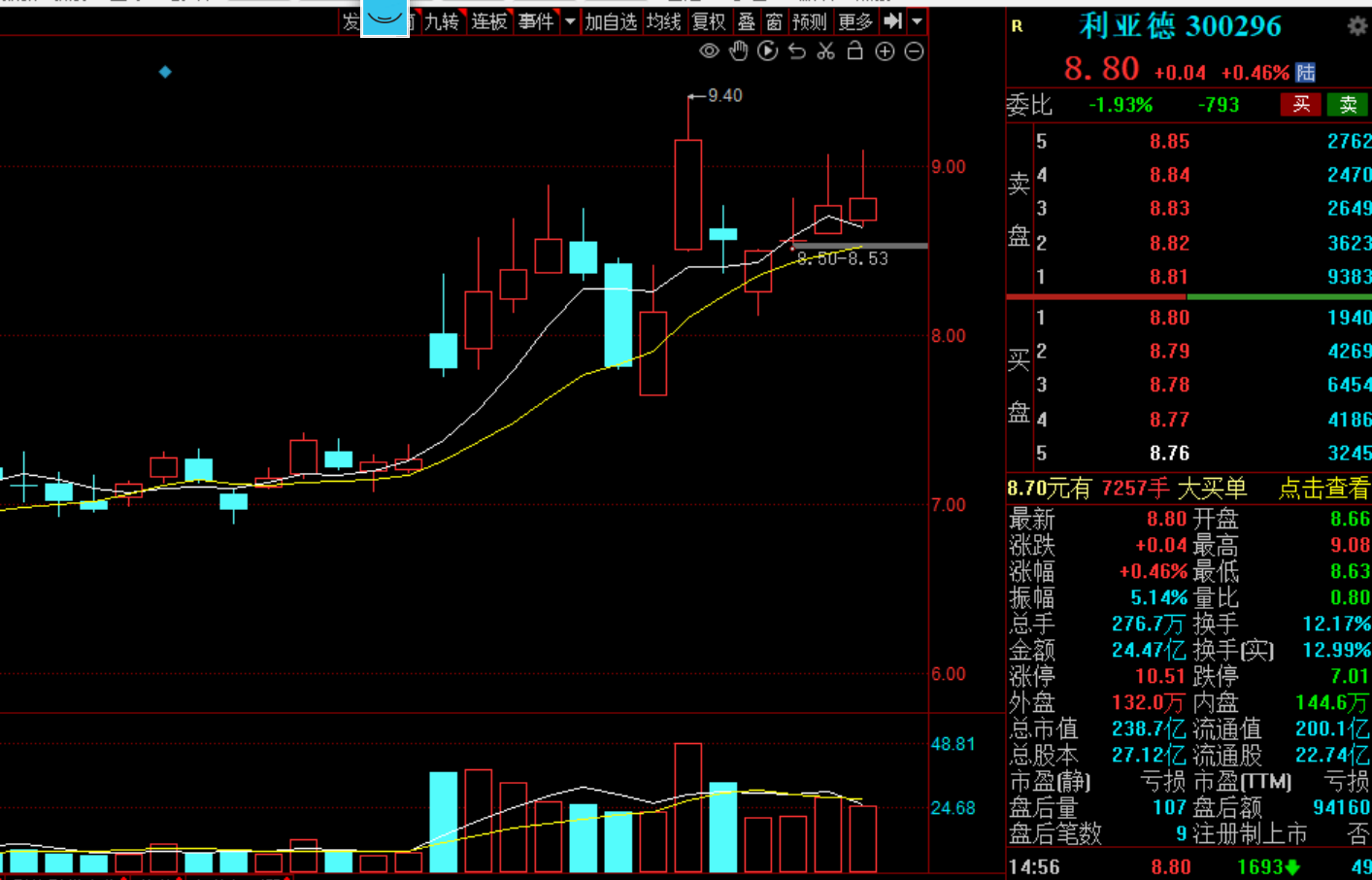
Task: Click the 点击查看 link
Action: pos(1322,489)
